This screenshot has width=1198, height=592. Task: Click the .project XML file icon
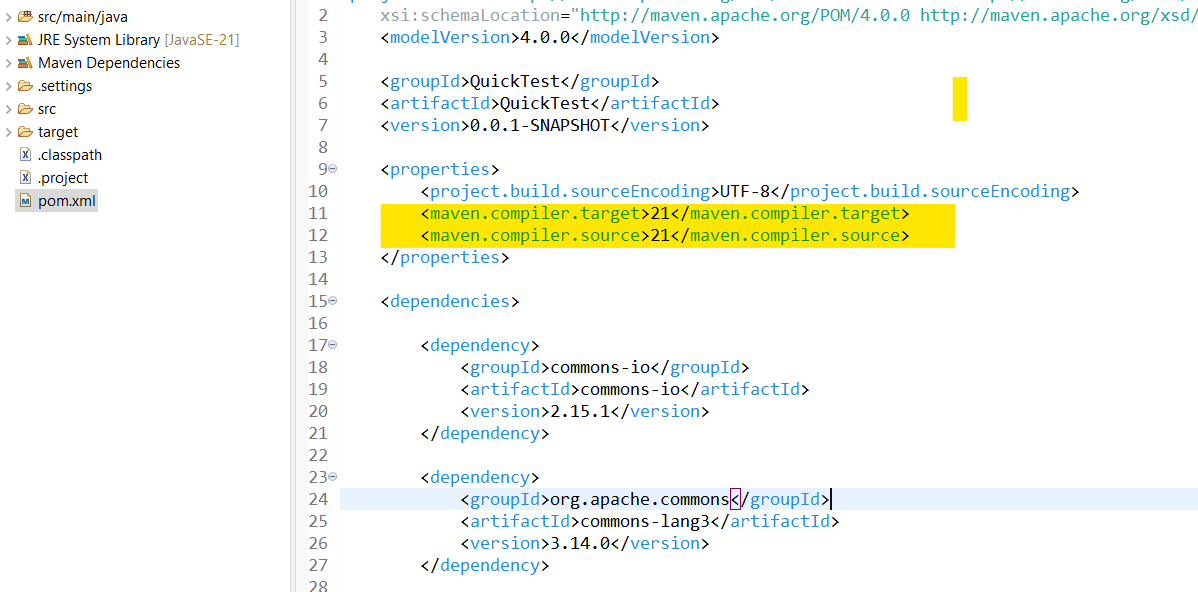point(25,177)
